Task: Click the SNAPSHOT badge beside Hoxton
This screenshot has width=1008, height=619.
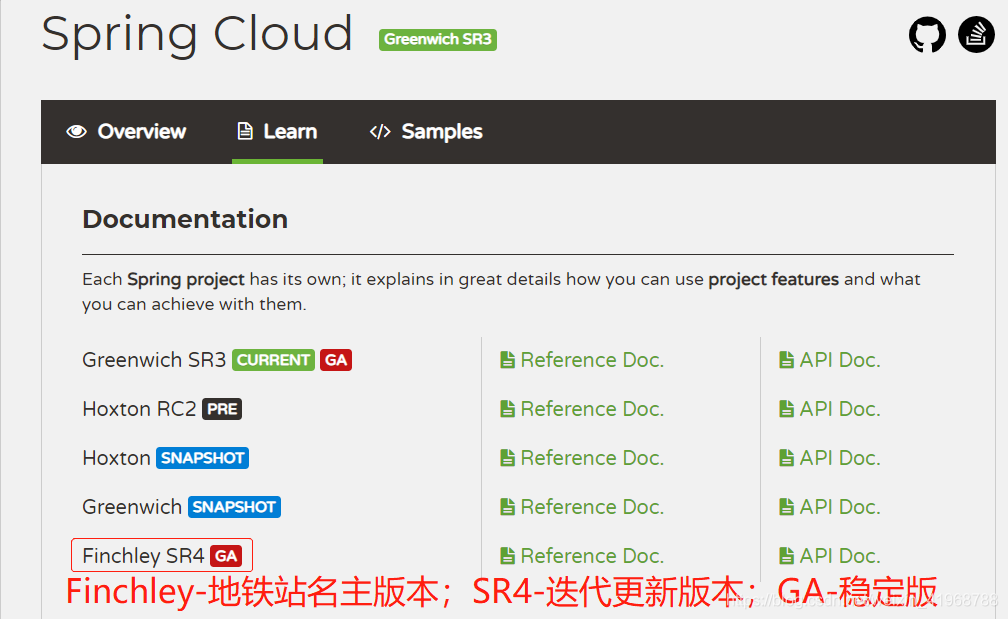Action: click(x=202, y=458)
